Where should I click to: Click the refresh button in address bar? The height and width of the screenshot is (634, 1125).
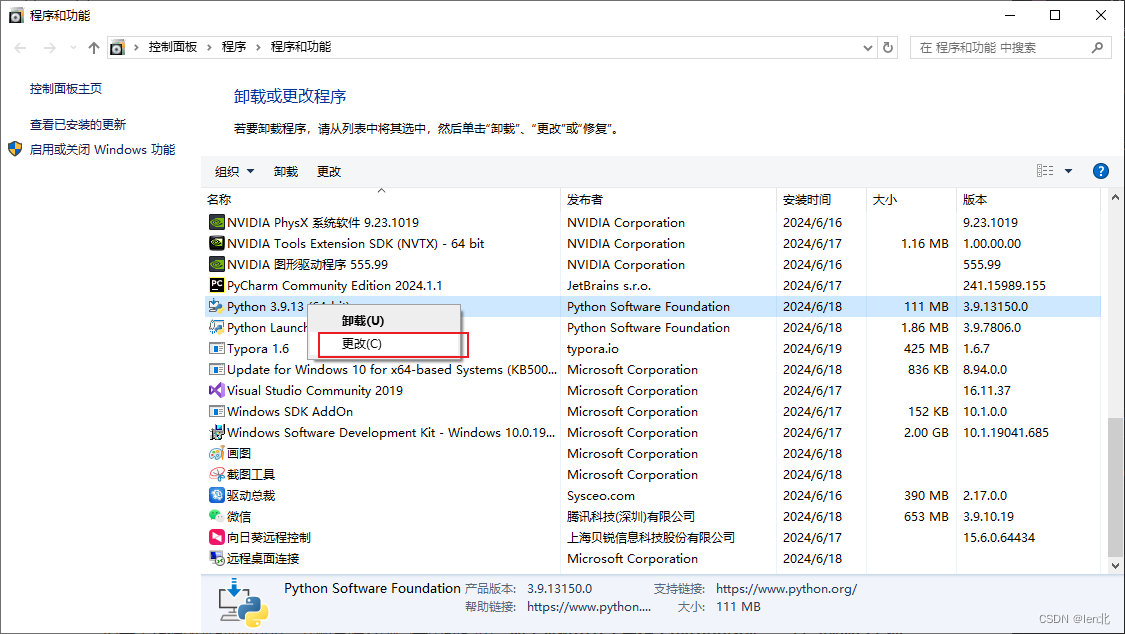tap(888, 47)
